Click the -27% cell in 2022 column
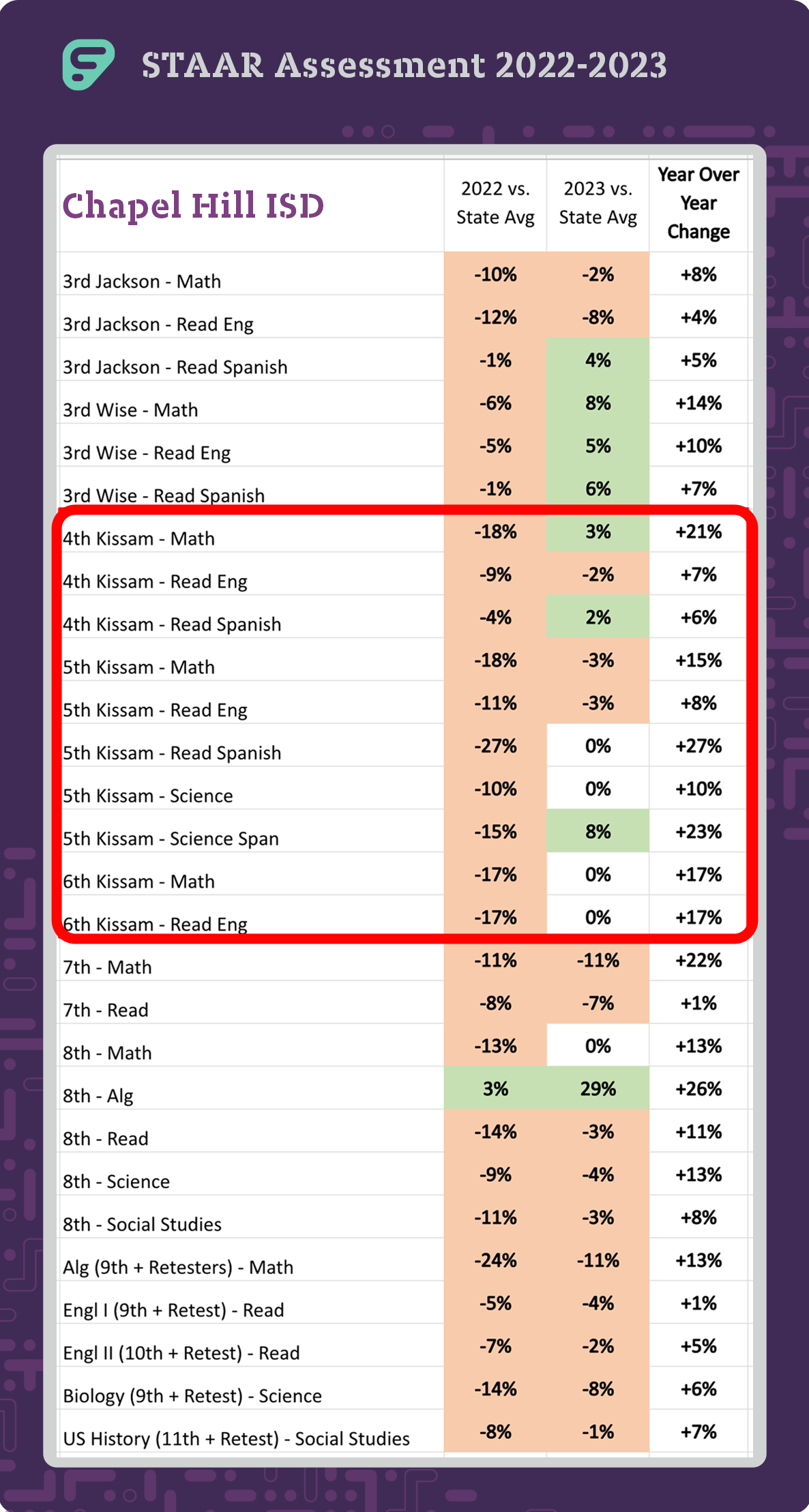This screenshot has width=809, height=1512. [495, 746]
